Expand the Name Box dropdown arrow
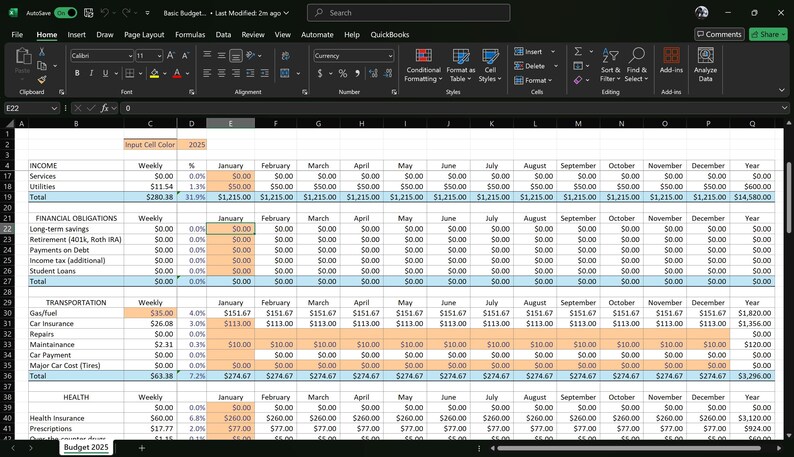The width and height of the screenshot is (794, 457). (54, 108)
